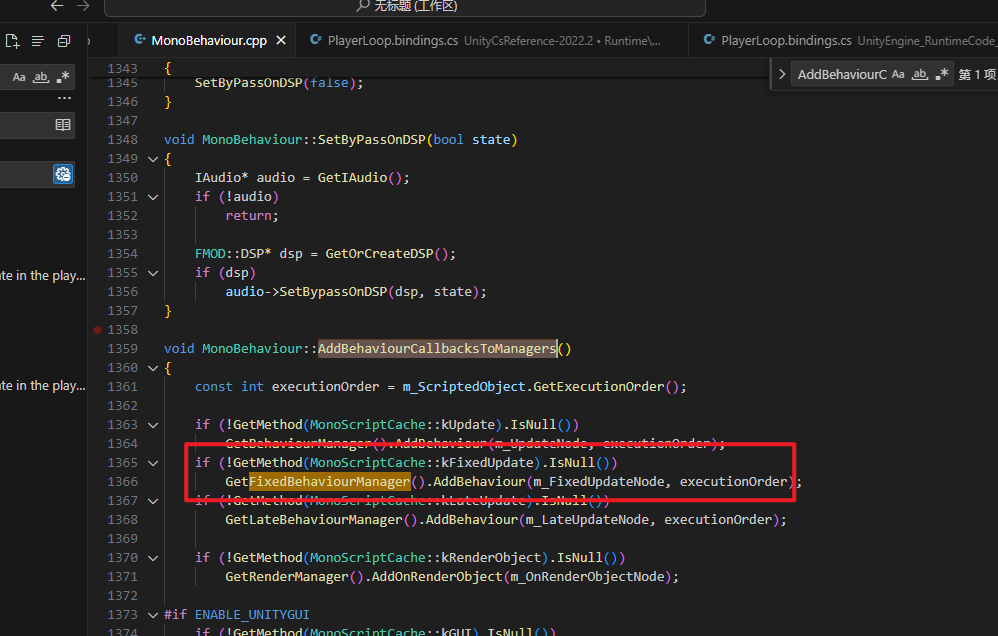Viewport: 998px width, 636px height.
Task: Click the C++ file icon on MonoBehaviour.cpp tab
Action: tap(140, 40)
